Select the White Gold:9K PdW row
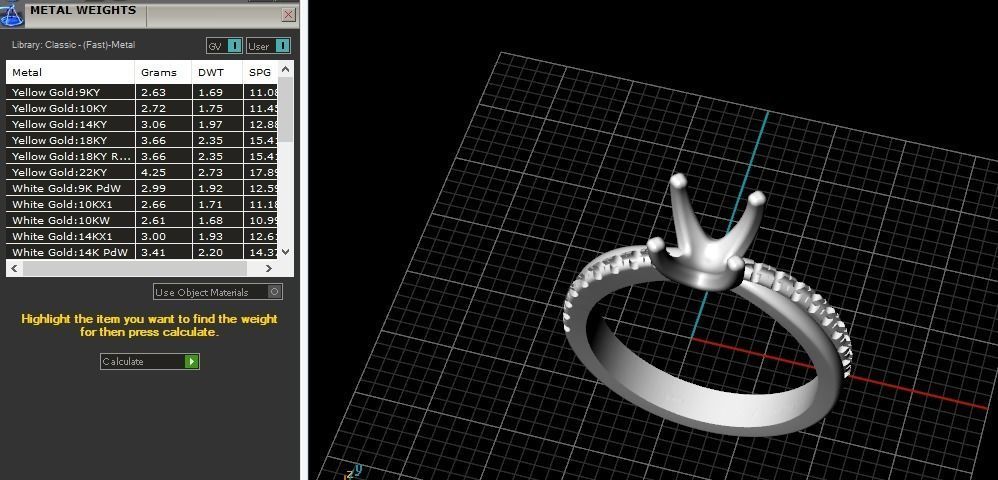Screen dimensions: 998x480 [141, 188]
